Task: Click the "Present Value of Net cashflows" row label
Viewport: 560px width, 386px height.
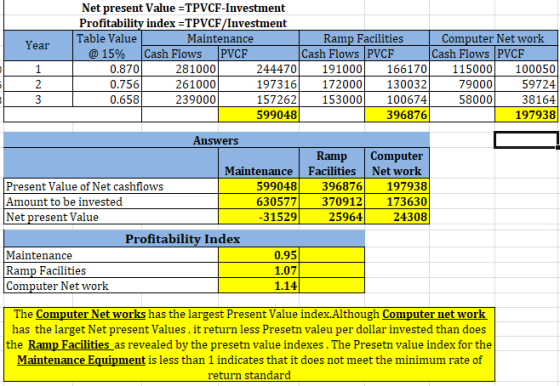Action: (x=111, y=186)
